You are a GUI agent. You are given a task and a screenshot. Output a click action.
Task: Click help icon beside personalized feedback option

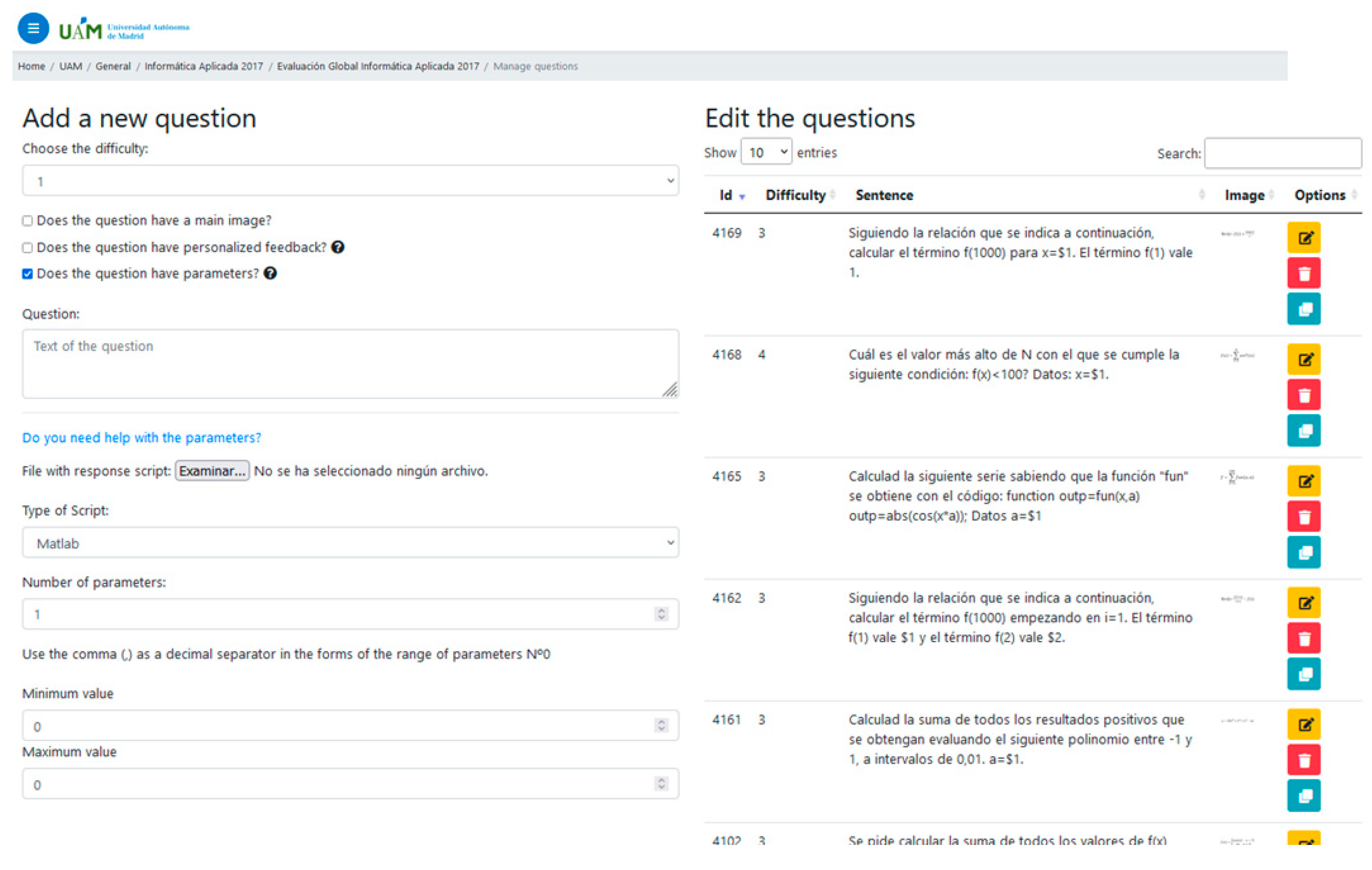pos(338,248)
